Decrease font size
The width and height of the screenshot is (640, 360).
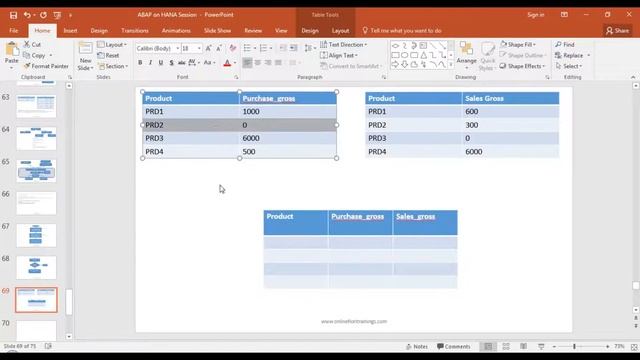pos(219,48)
